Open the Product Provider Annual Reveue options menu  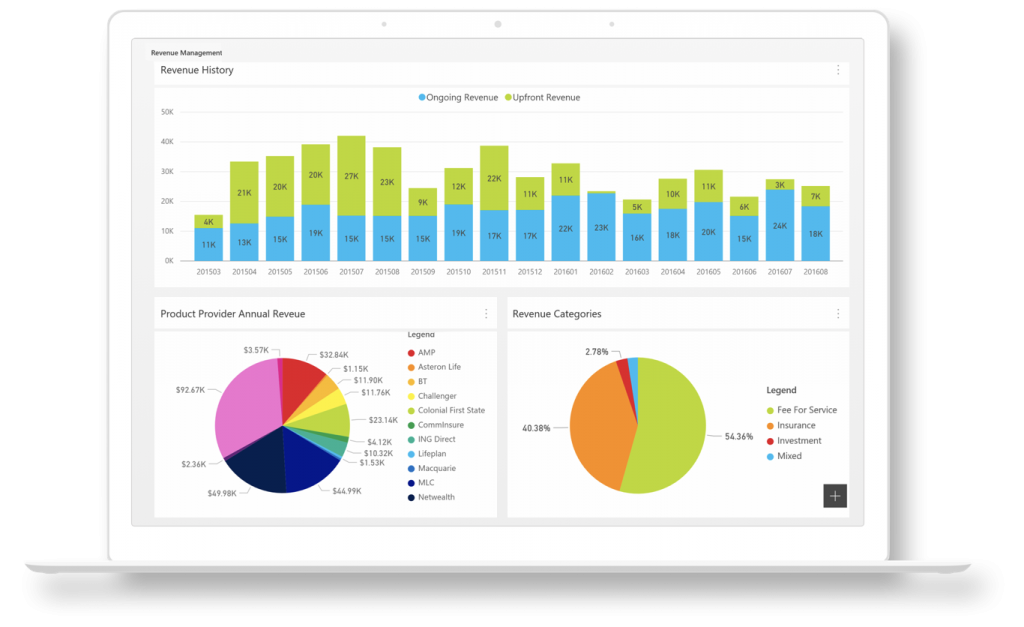(486, 313)
